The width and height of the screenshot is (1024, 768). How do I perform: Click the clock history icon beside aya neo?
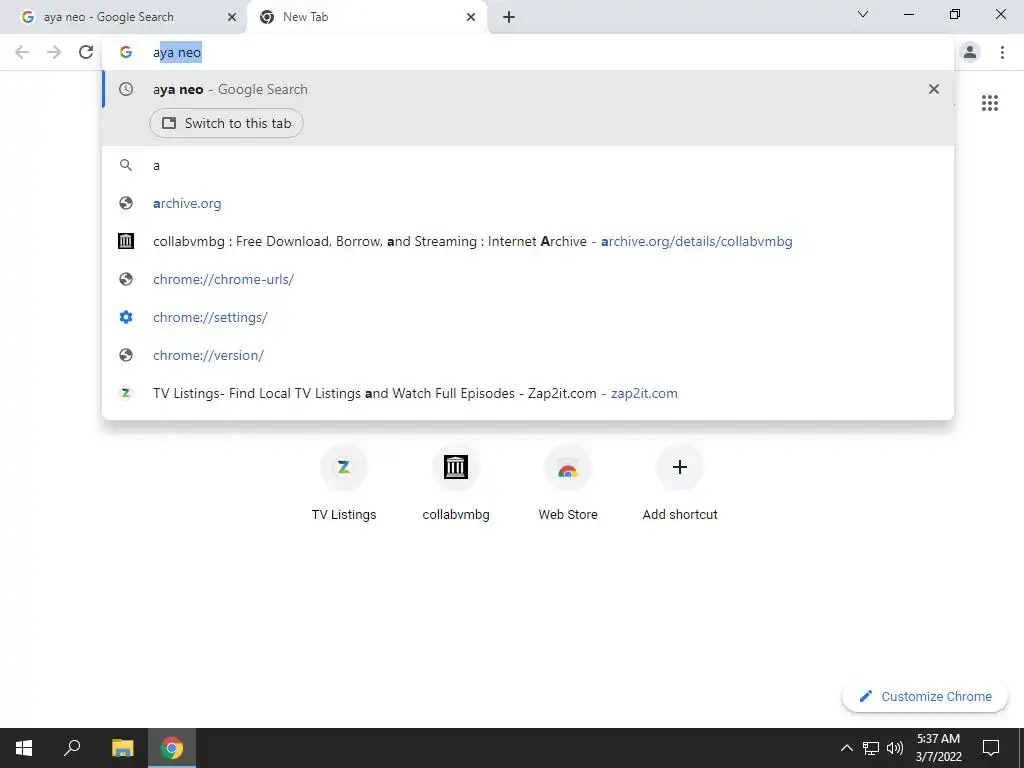click(x=126, y=89)
